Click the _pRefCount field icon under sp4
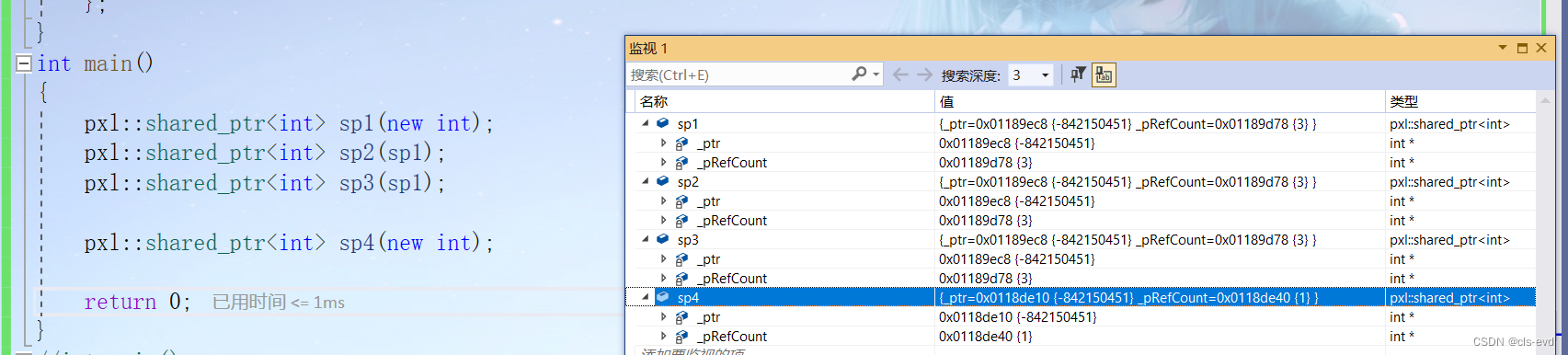1568x355 pixels. pos(681,336)
